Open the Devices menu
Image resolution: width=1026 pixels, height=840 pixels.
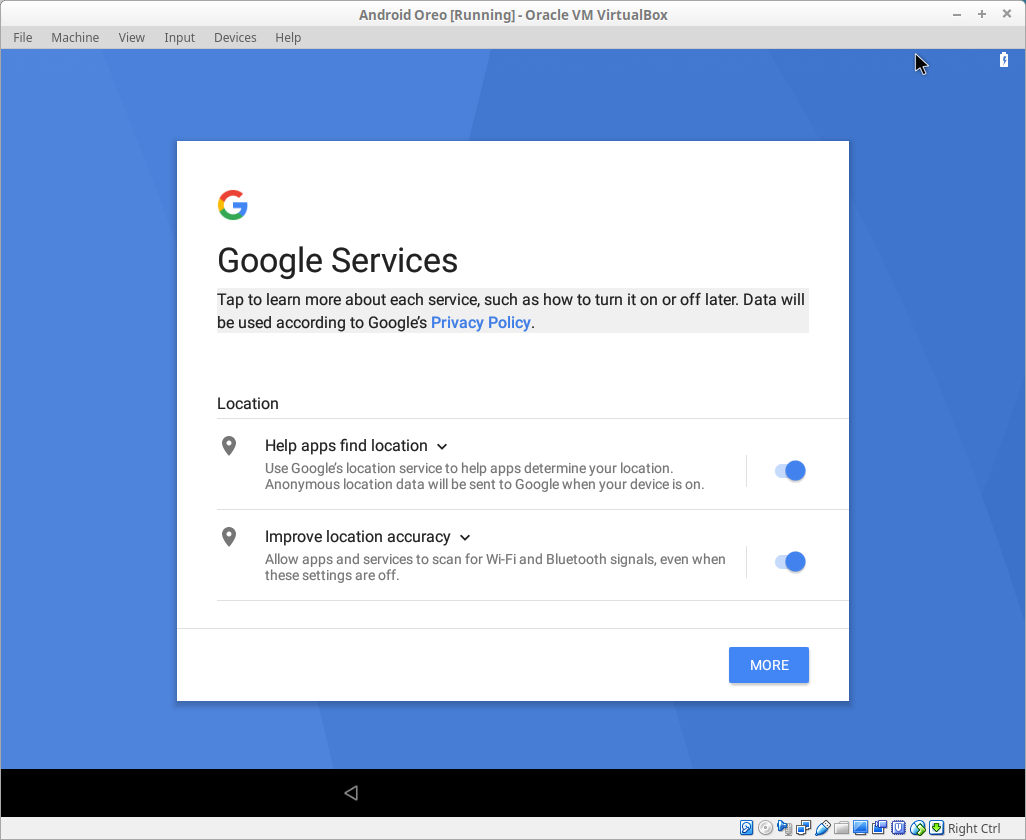(235, 37)
